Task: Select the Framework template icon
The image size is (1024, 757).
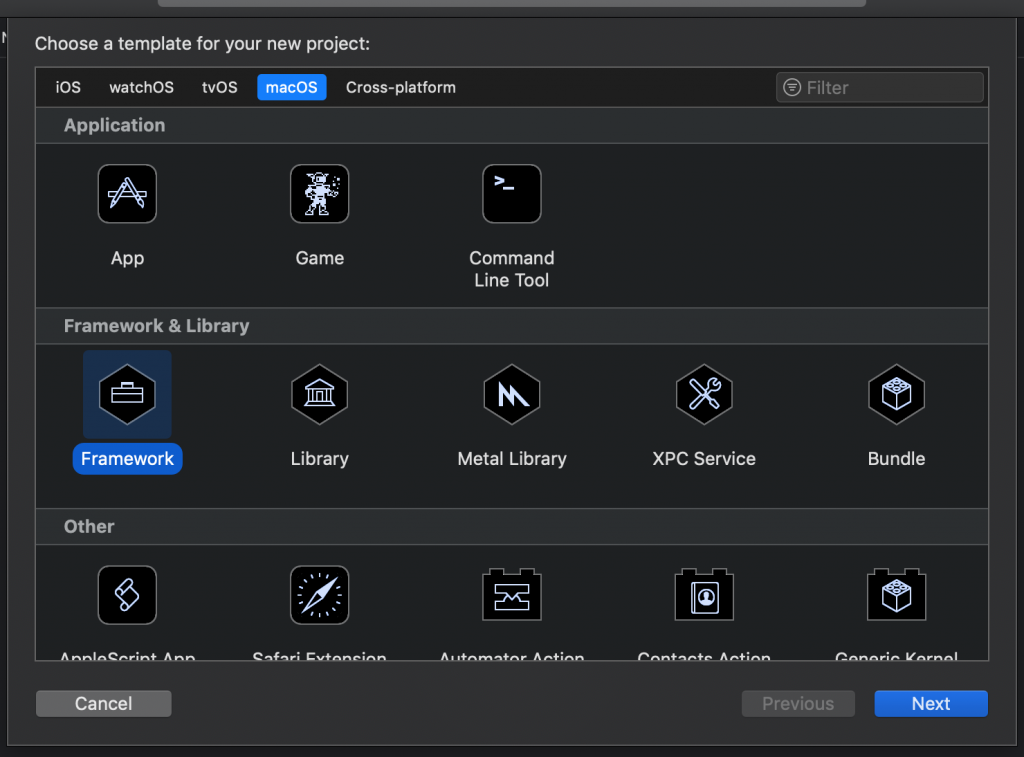Action: coord(127,395)
